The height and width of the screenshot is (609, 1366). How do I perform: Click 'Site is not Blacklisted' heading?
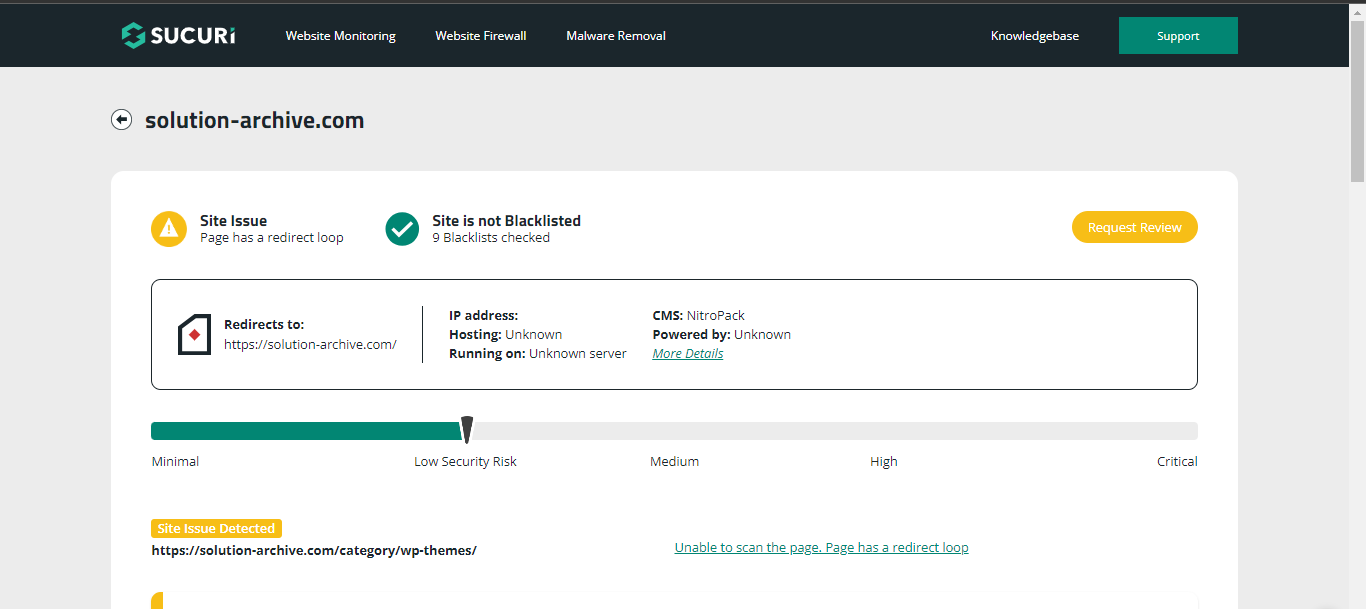tap(506, 221)
